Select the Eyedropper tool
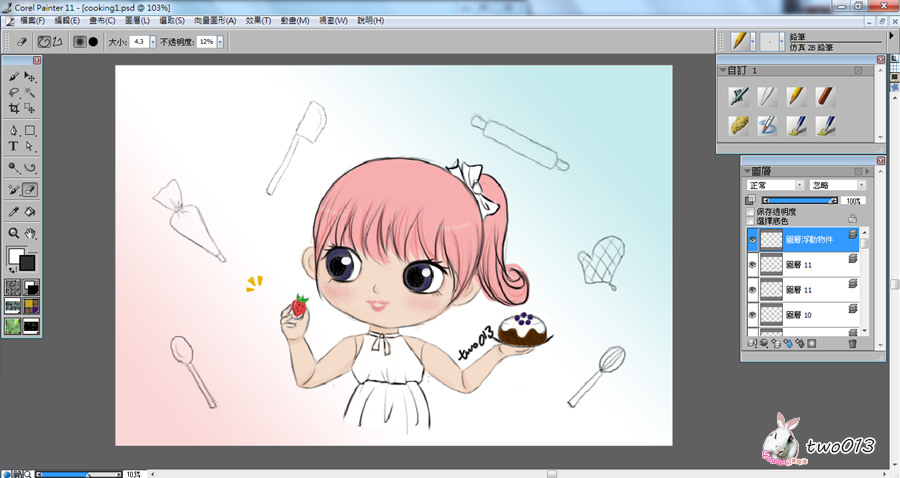This screenshot has height=478, width=900. click(14, 211)
